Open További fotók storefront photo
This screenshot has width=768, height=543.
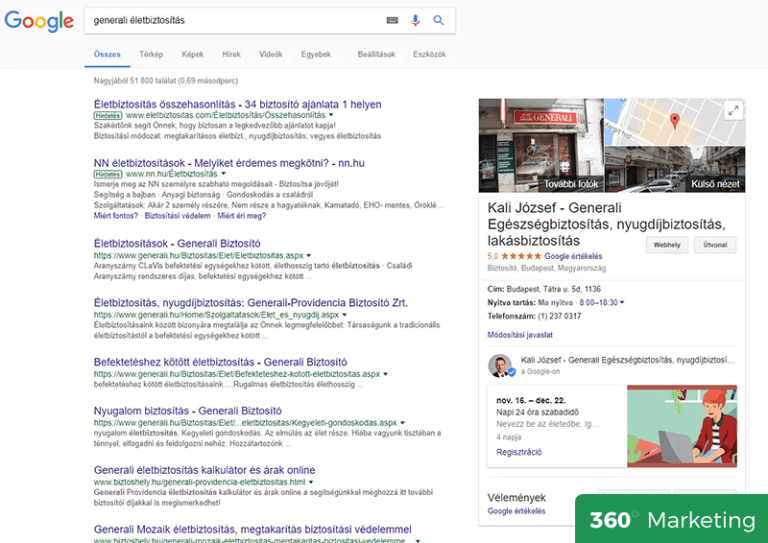coord(541,145)
